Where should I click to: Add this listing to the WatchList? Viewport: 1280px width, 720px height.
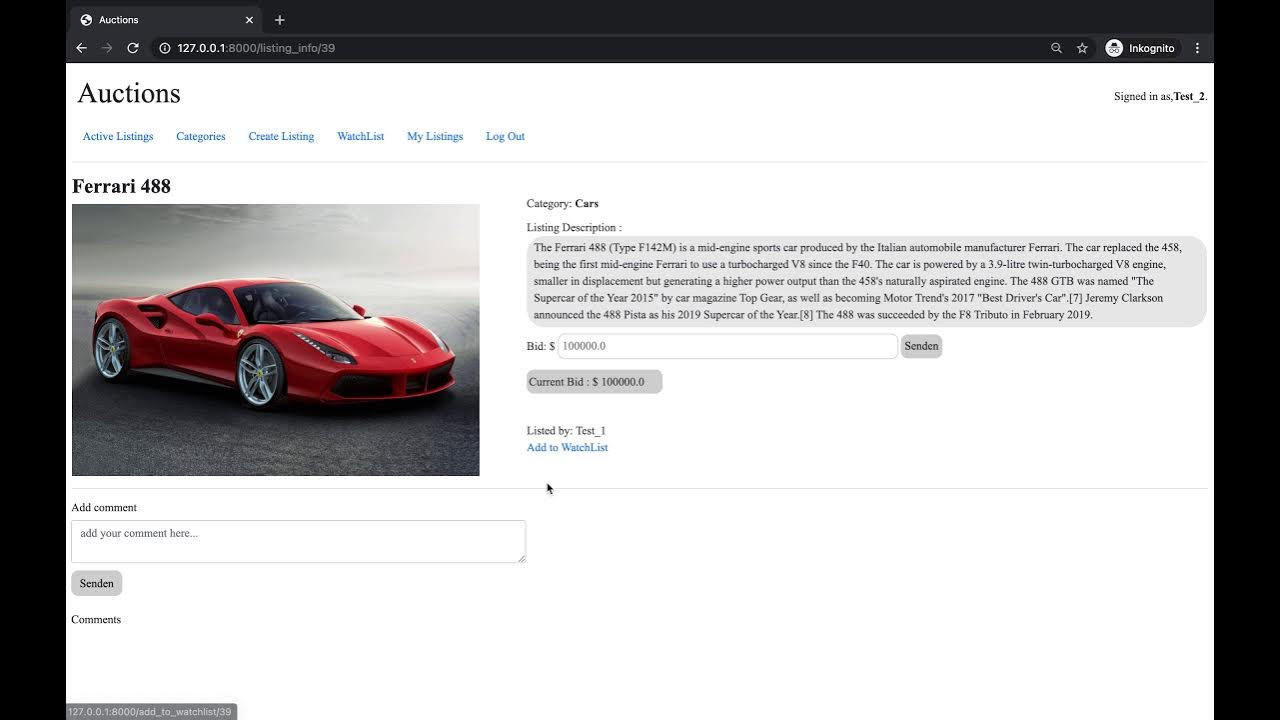point(567,447)
